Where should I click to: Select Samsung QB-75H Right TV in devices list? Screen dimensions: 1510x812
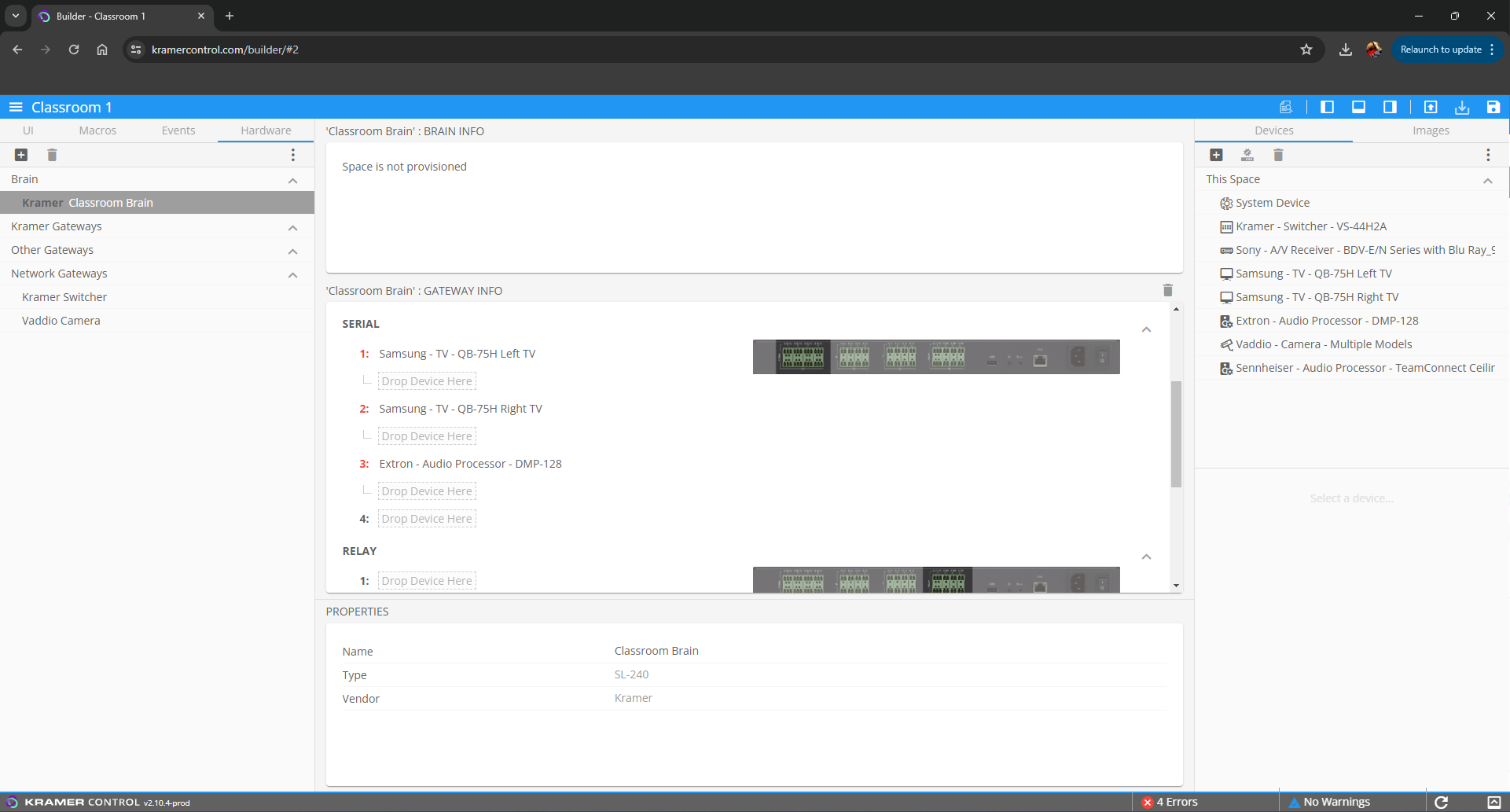pyautogui.click(x=1352, y=297)
